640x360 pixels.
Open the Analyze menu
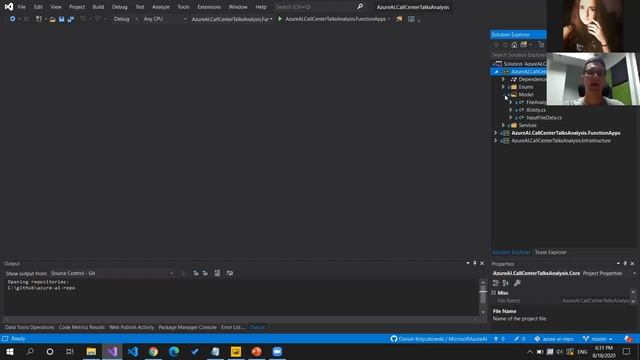click(161, 7)
